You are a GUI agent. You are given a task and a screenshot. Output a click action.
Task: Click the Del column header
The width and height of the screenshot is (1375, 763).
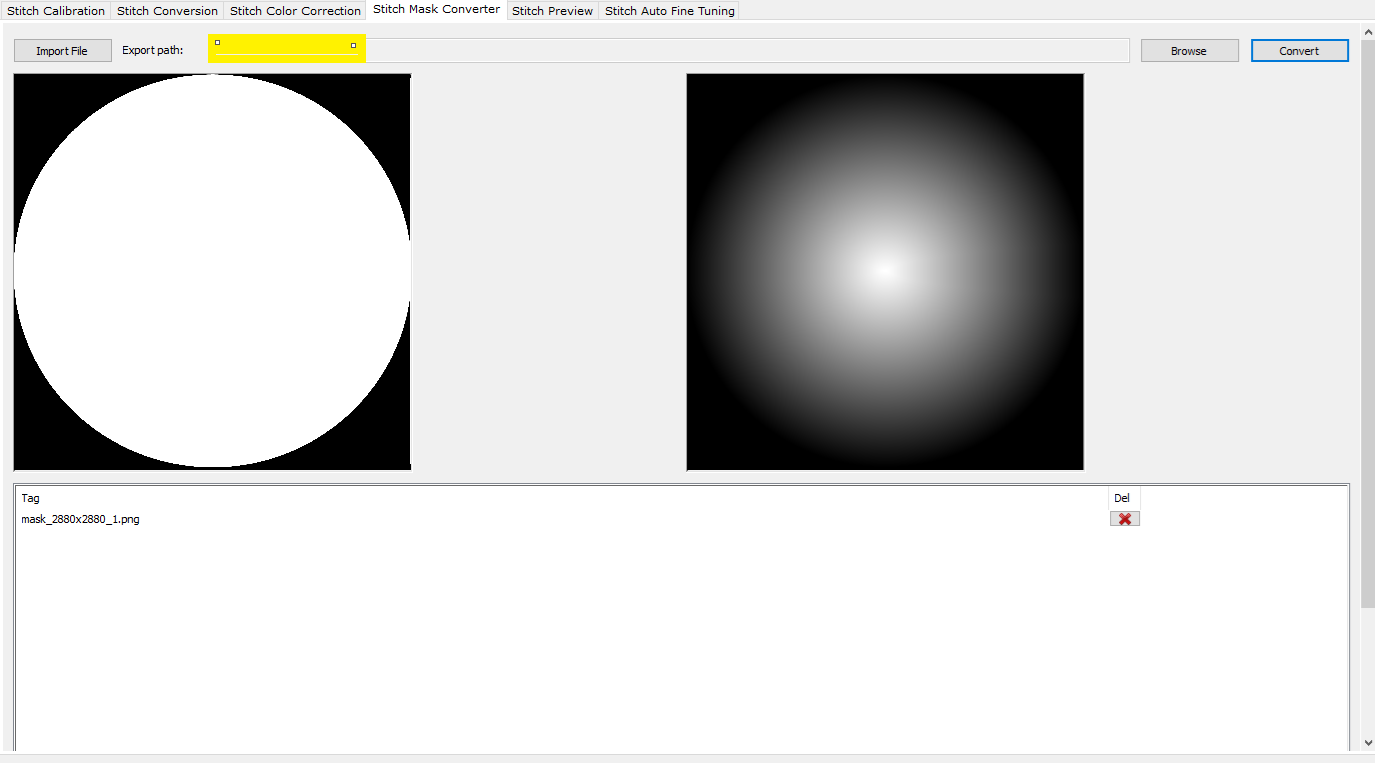click(x=1122, y=498)
